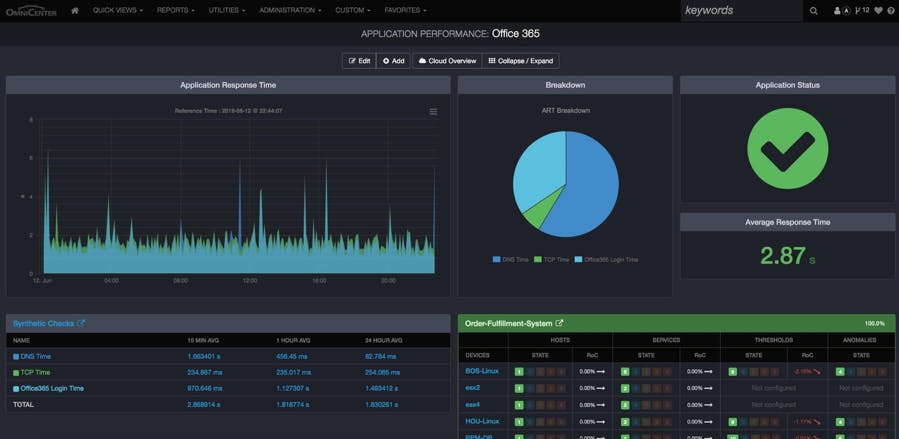Click the search magnifier icon
The width and height of the screenshot is (899, 439).
pyautogui.click(x=814, y=10)
